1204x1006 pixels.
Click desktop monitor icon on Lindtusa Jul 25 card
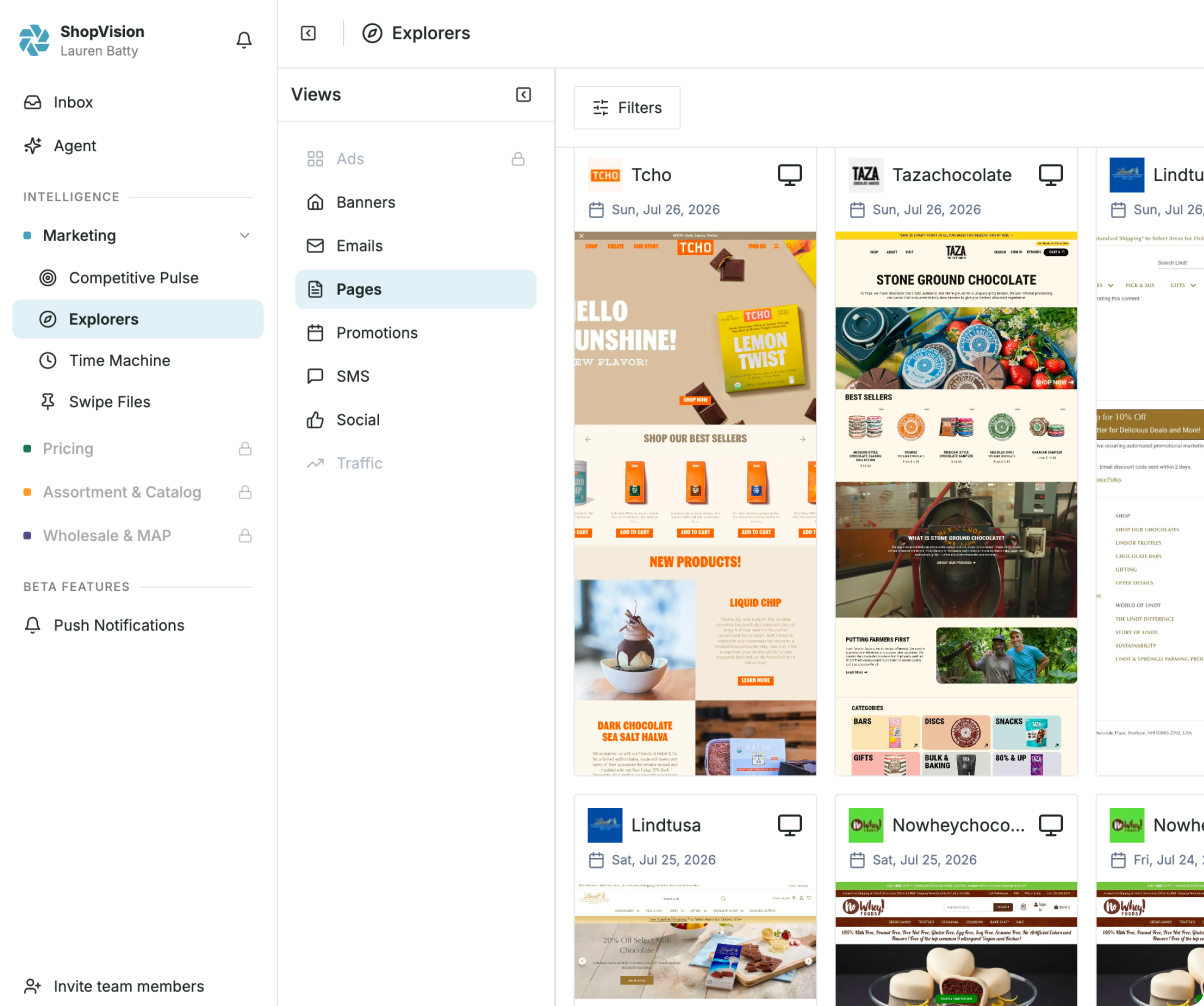[x=790, y=825]
